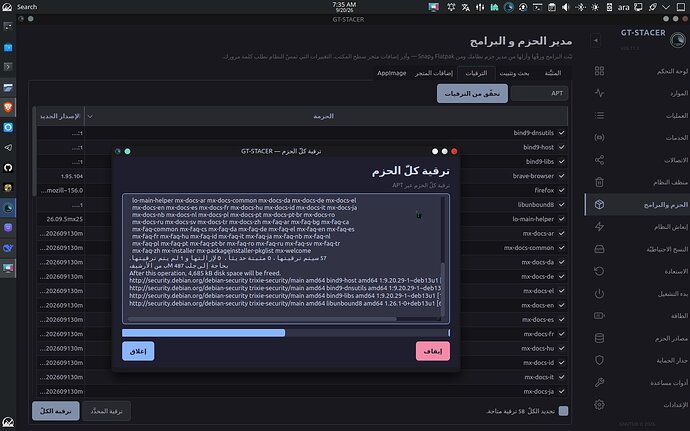Open Telegram from the left dock
The image size is (690, 431).
8,147
